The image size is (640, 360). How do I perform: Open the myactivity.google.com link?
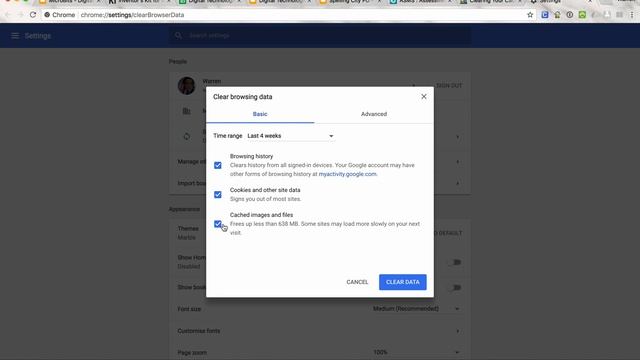point(347,174)
